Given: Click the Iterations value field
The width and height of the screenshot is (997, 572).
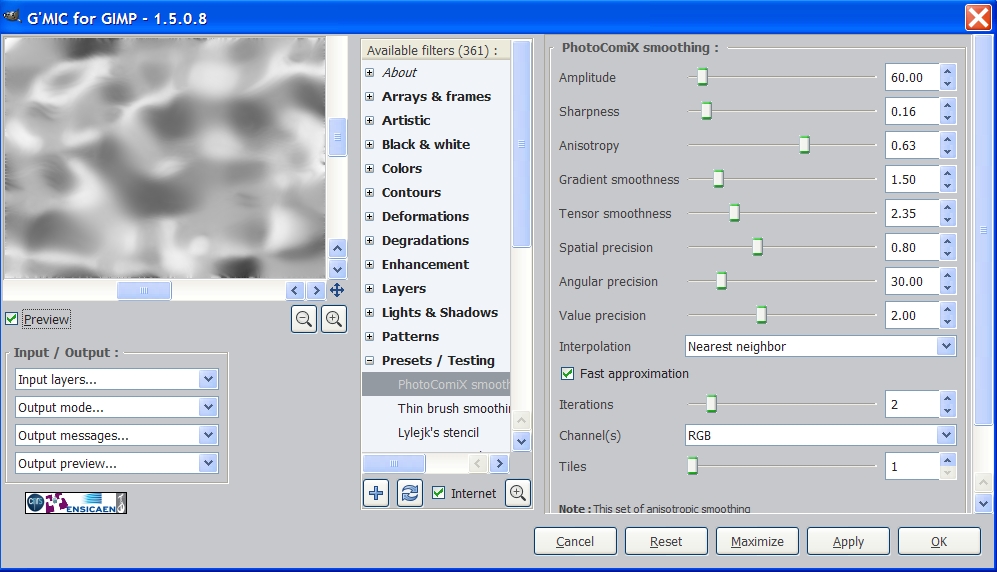Looking at the screenshot, I should (912, 404).
